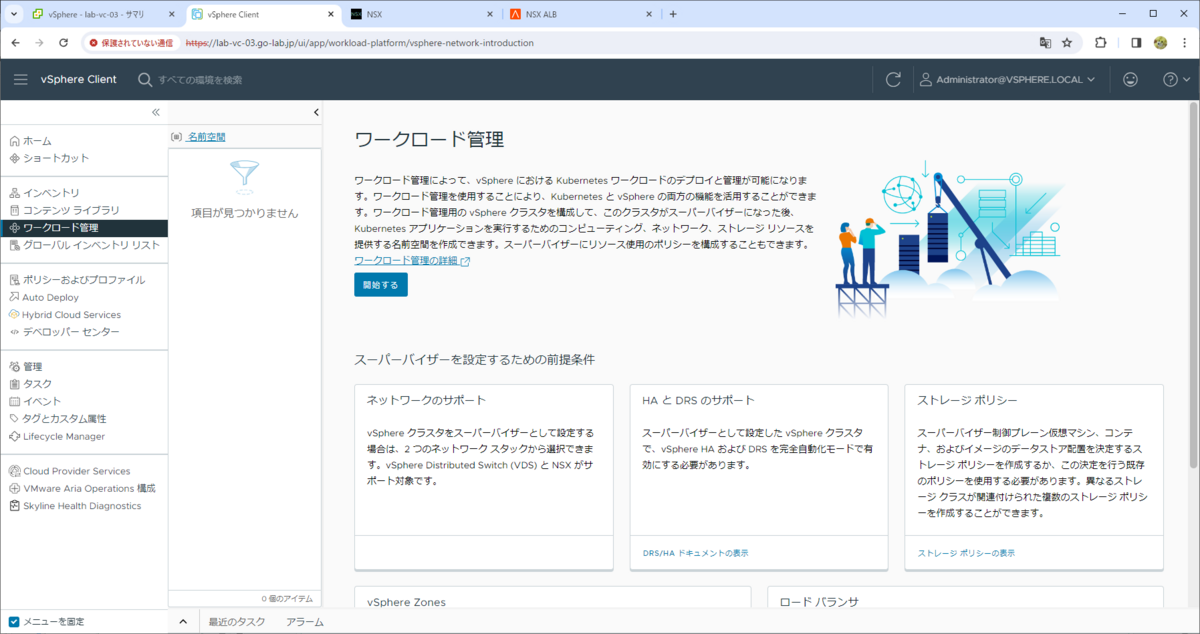This screenshot has height=634, width=1200.
Task: Collapse the namespace panel chevron
Action: tap(316, 112)
